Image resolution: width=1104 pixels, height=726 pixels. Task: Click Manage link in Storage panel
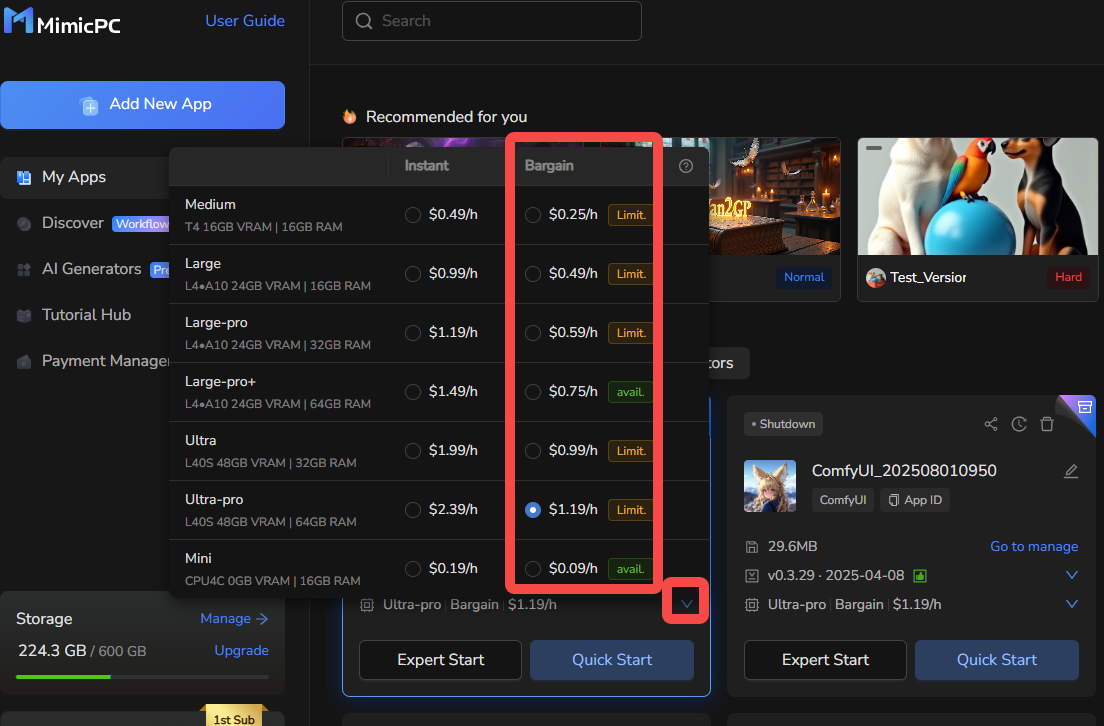pyautogui.click(x=234, y=618)
